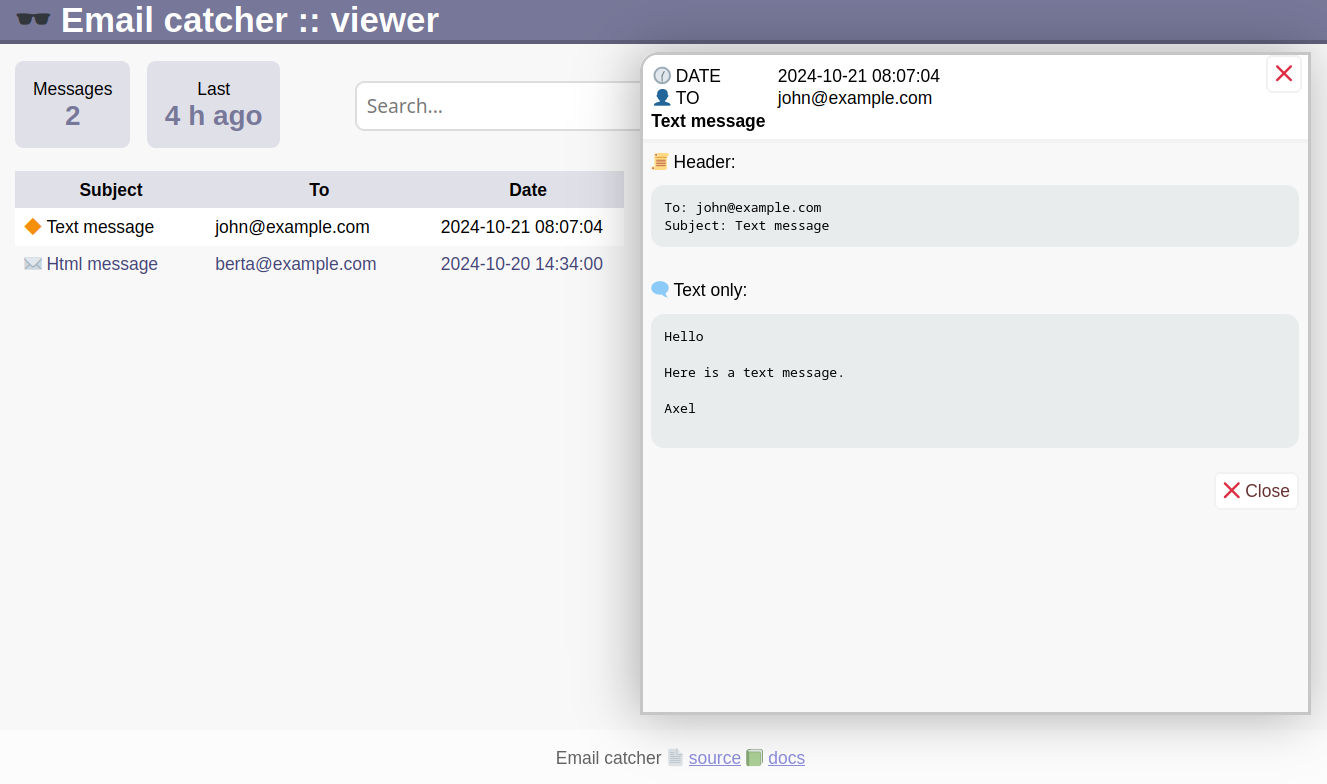Click berta@example.com in the message table

pos(296,264)
